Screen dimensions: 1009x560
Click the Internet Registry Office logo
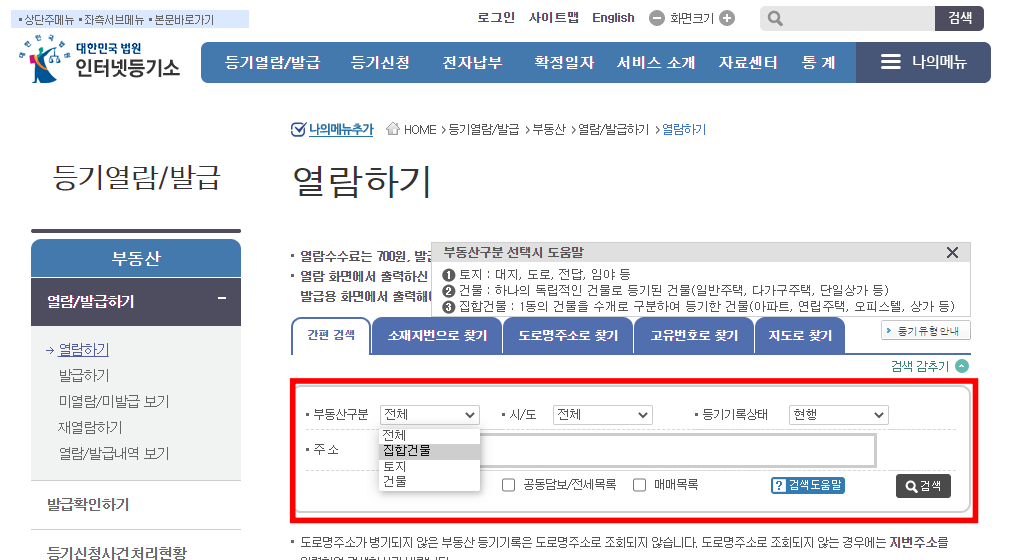pyautogui.click(x=100, y=59)
